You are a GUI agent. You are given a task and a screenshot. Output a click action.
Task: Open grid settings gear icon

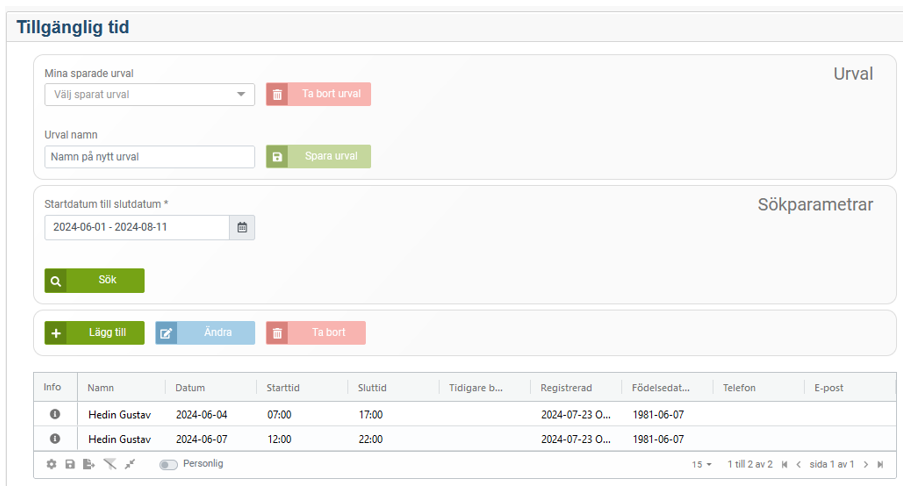[x=52, y=465]
